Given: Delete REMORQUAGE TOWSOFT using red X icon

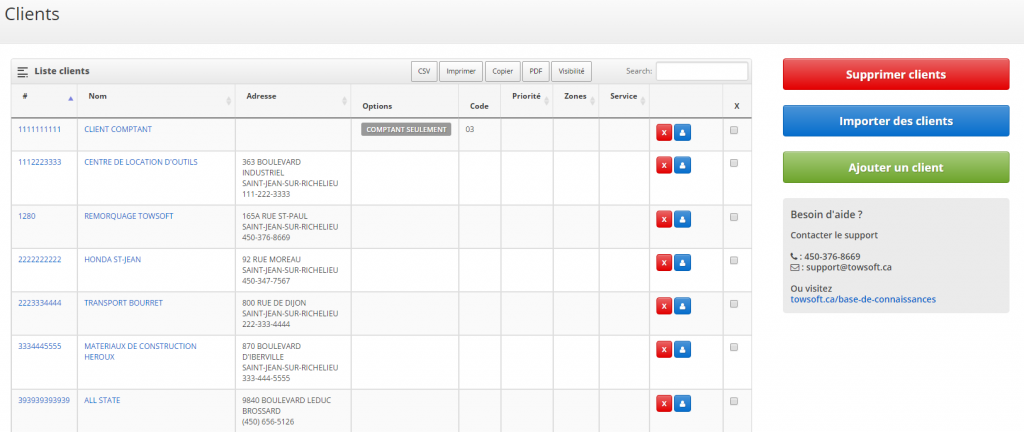Looking at the screenshot, I should pyautogui.click(x=664, y=219).
